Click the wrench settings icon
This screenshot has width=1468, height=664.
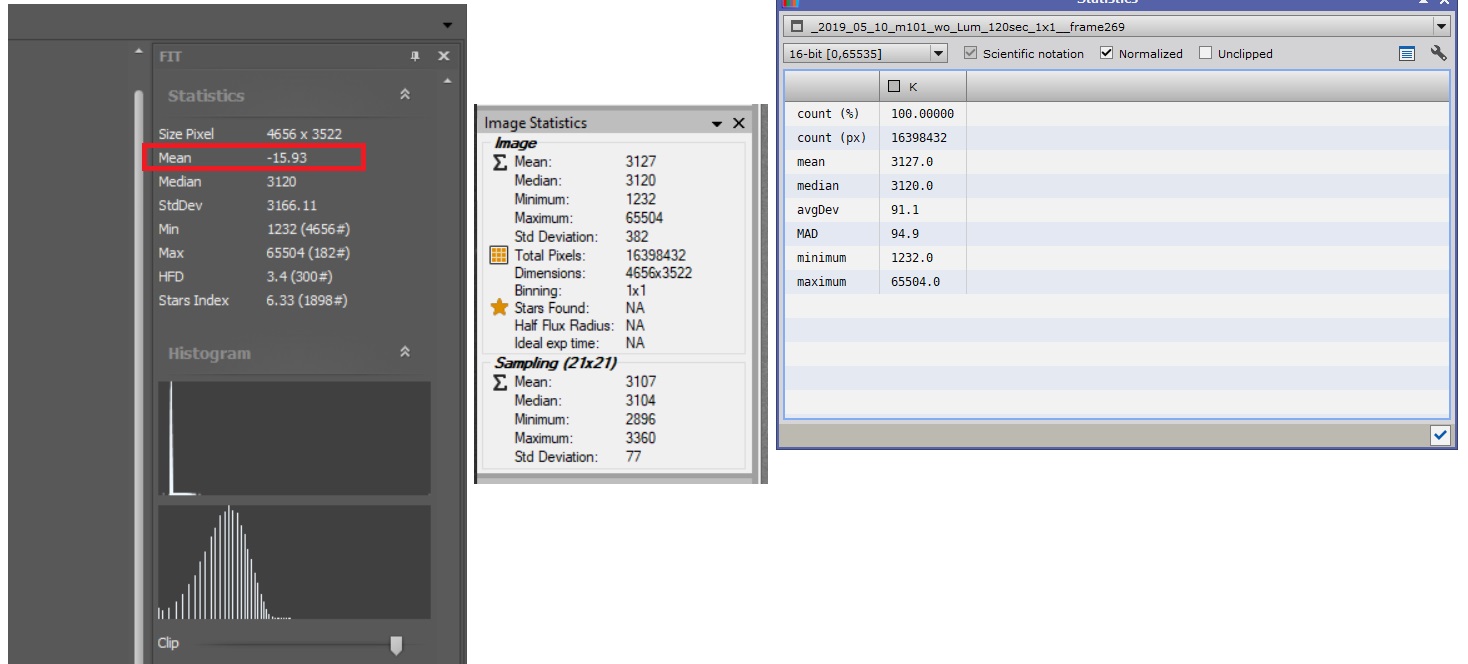[x=1439, y=54]
